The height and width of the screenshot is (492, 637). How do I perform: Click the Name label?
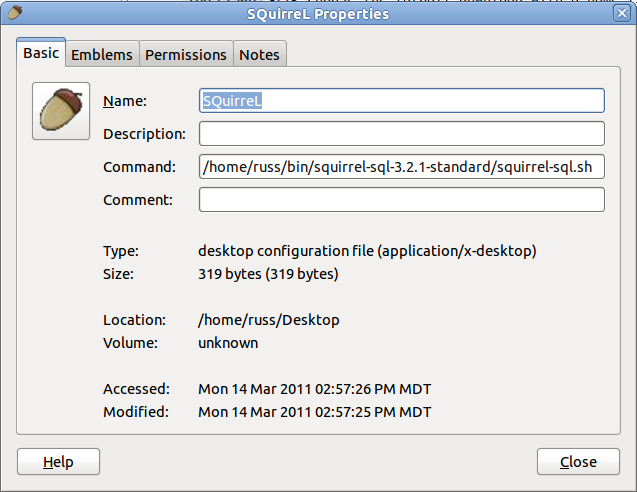pos(125,101)
